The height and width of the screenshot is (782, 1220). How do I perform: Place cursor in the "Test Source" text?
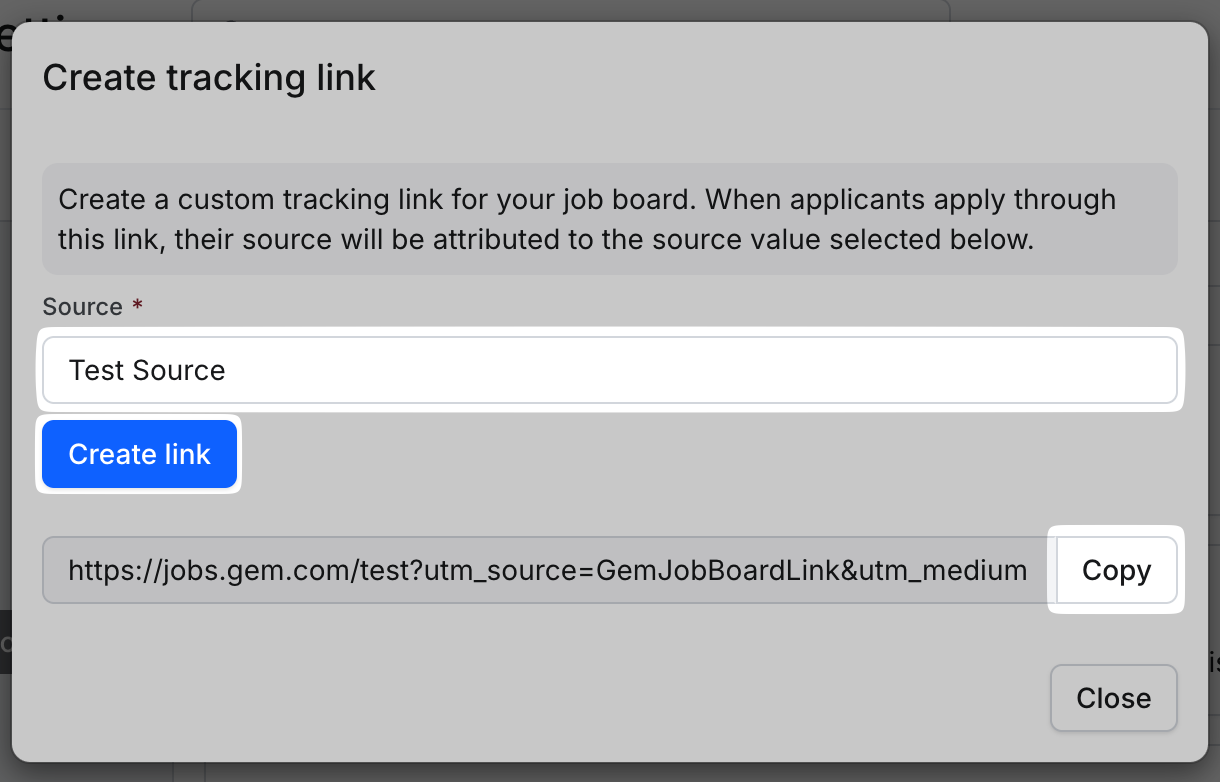[x=147, y=370]
